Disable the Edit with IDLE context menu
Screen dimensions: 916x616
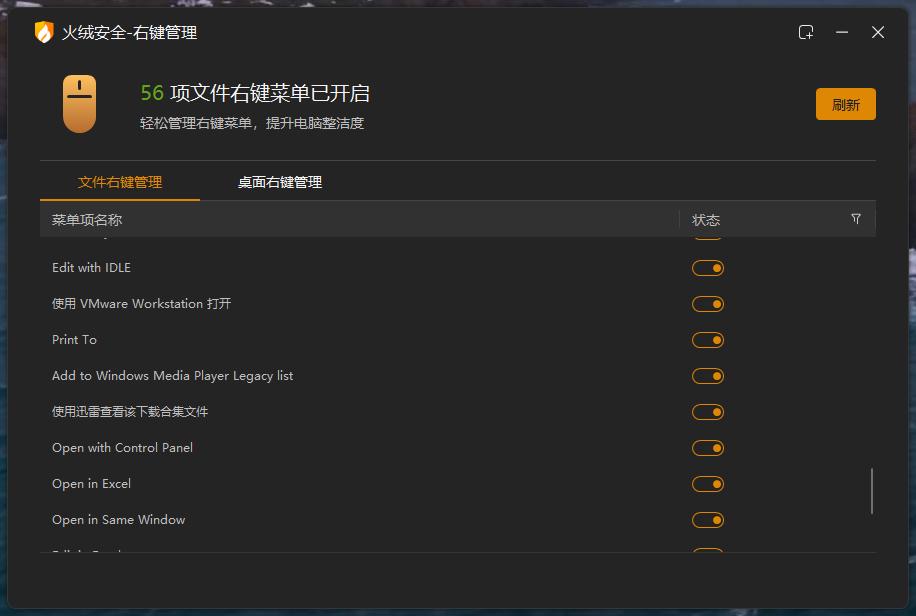click(708, 268)
